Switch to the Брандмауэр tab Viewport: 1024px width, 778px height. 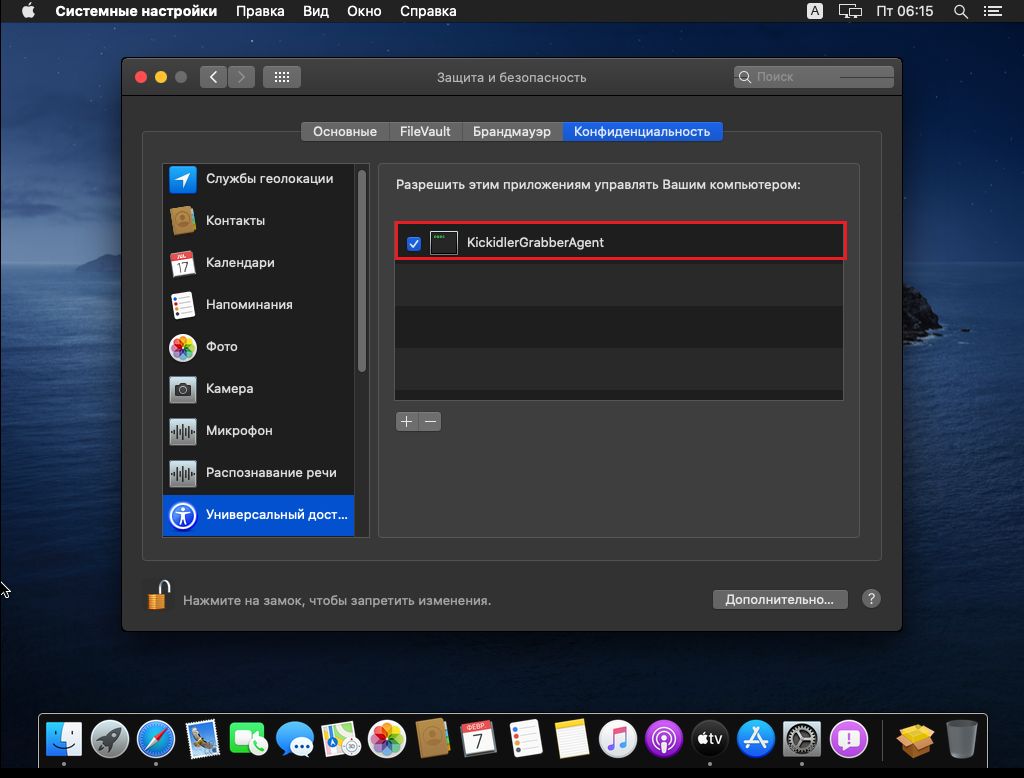pos(512,132)
